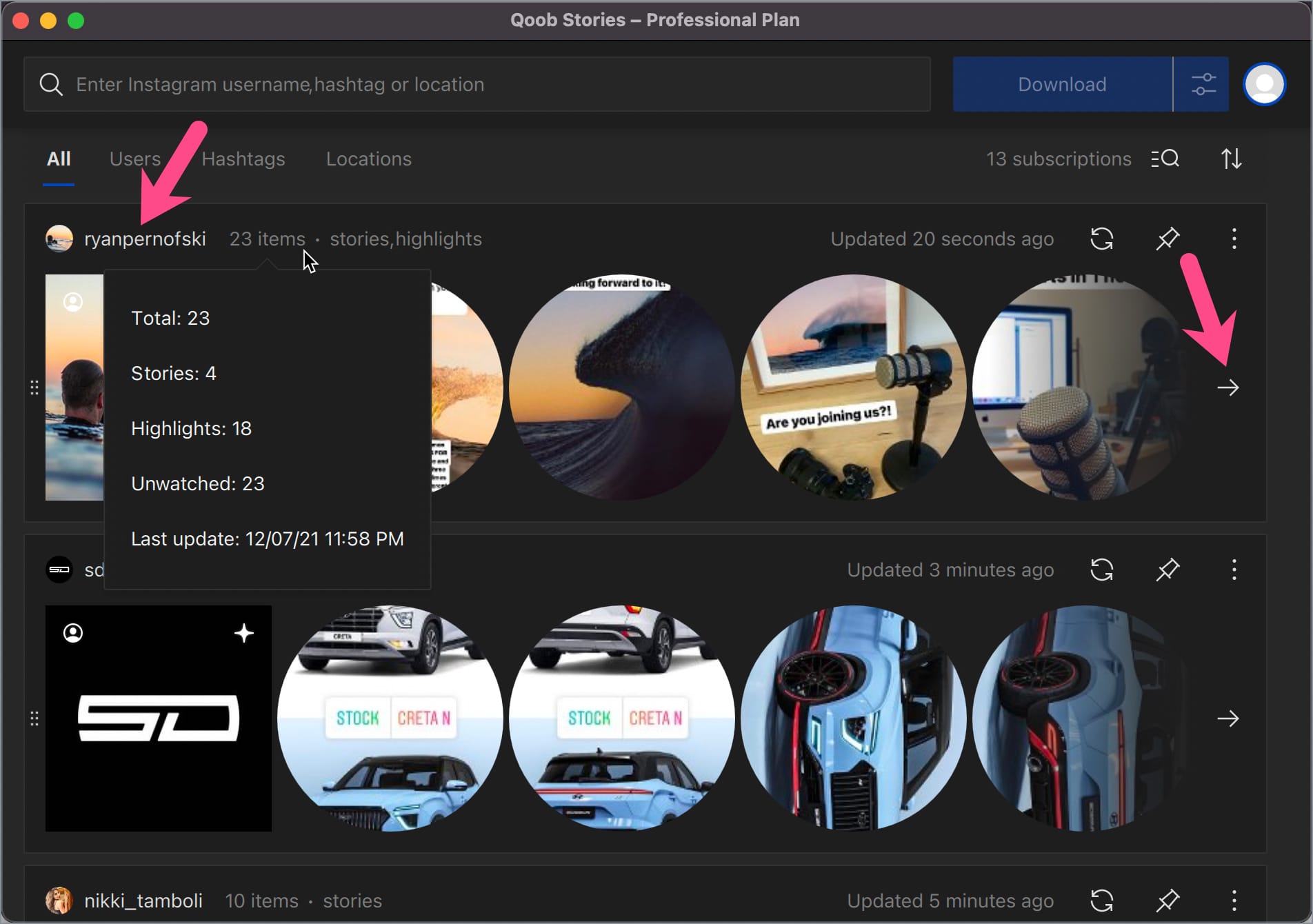Open first STOCK CRETA N car thumbnail

(x=390, y=719)
